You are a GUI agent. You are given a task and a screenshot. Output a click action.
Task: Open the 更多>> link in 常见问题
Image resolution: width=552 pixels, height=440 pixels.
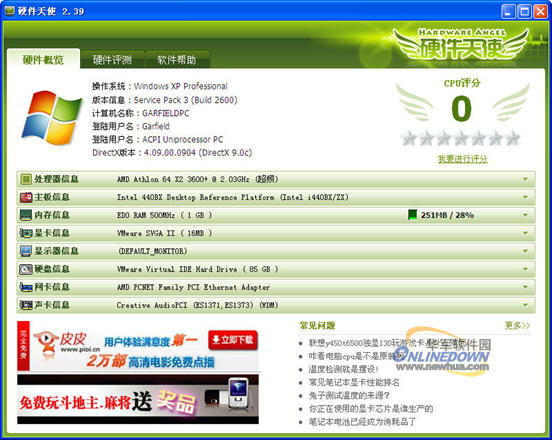(517, 325)
